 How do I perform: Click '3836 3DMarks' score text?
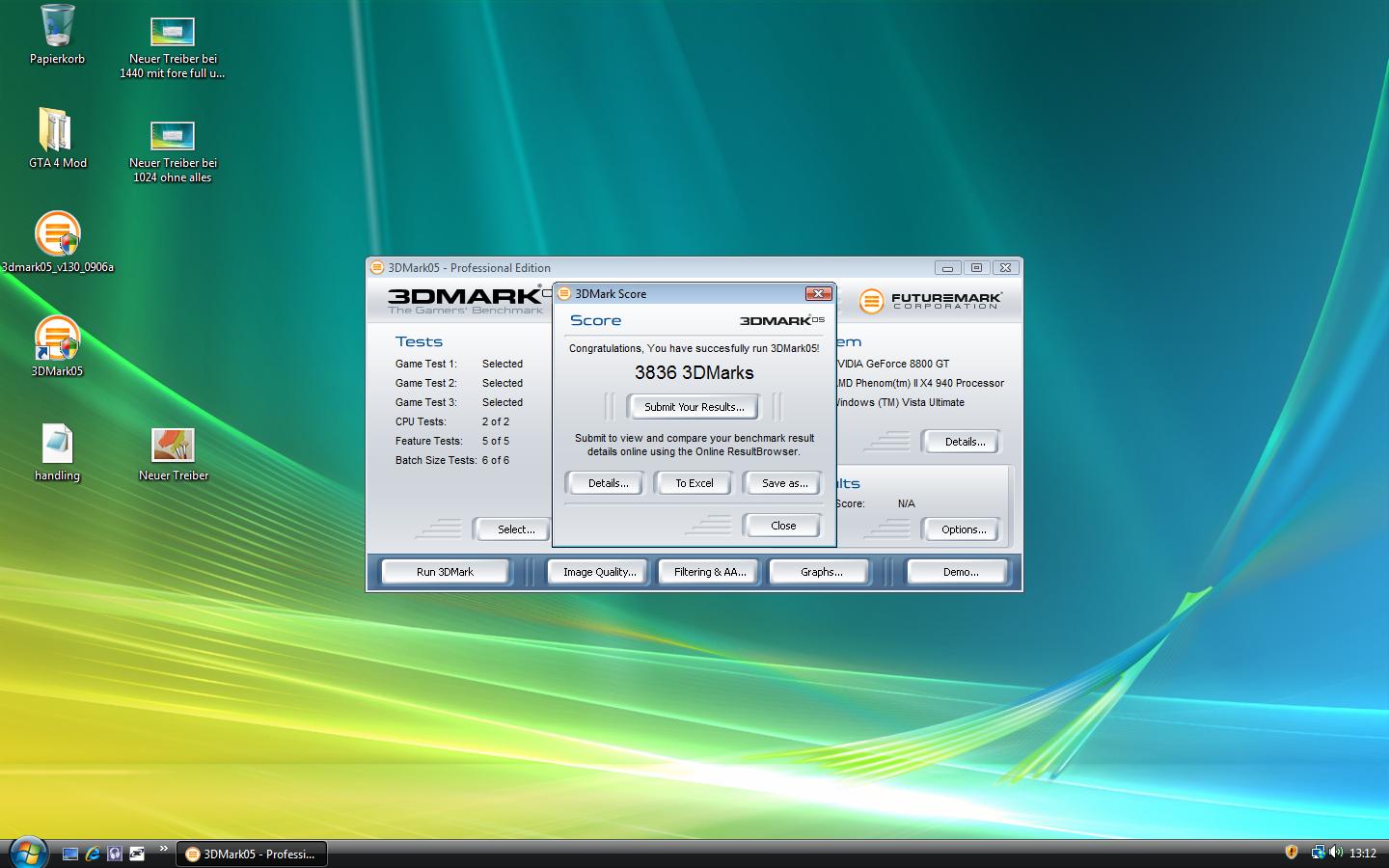click(694, 373)
